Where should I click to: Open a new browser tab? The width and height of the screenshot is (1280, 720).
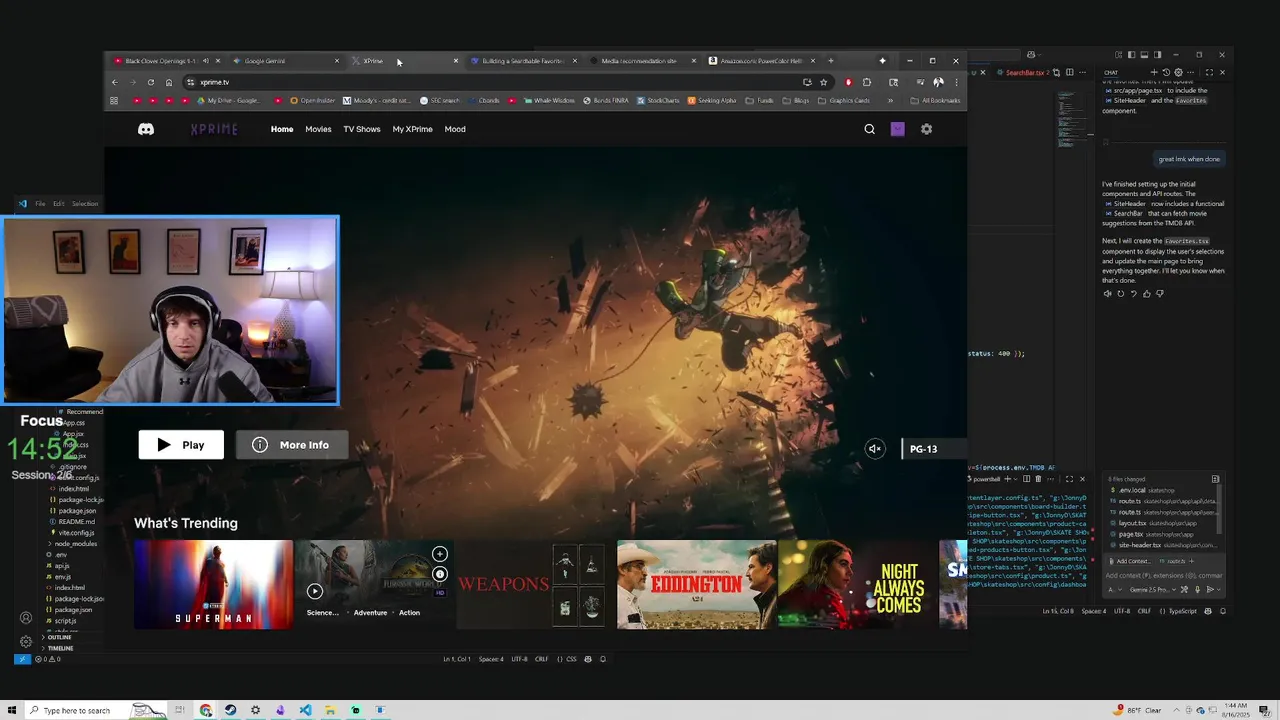830,61
